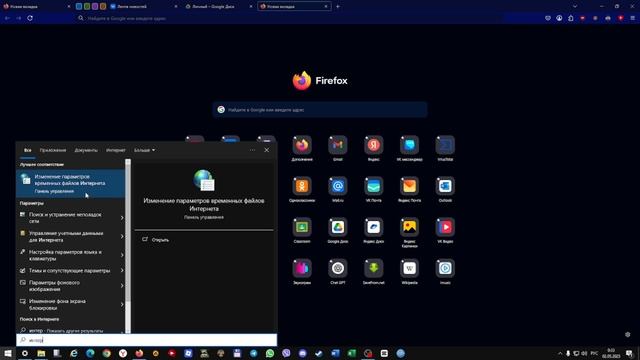Switch to the 'Лента новостей' browser tab
Viewport: 640px width, 360px height.
coord(143,7)
